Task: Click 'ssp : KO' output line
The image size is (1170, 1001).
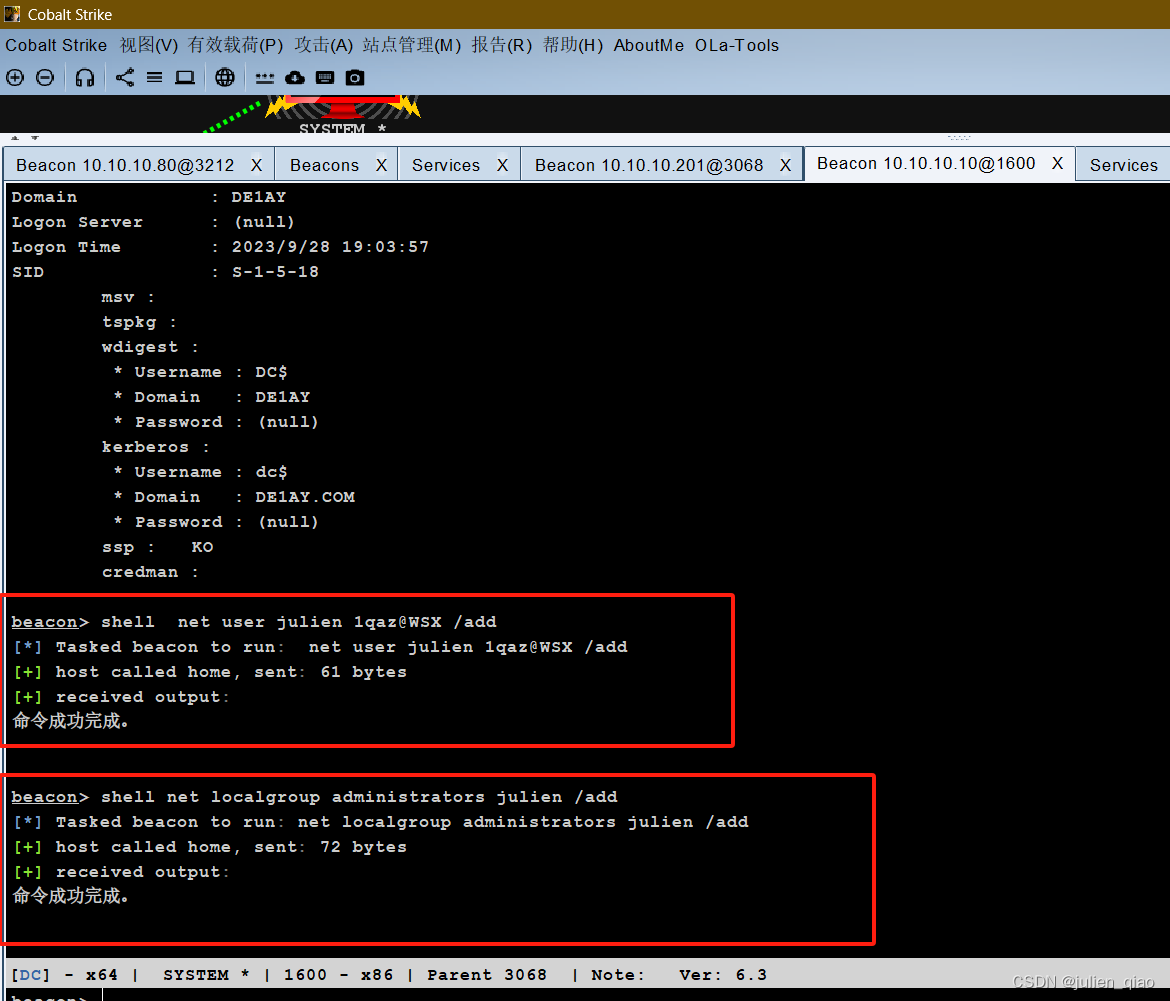Action: click(157, 547)
